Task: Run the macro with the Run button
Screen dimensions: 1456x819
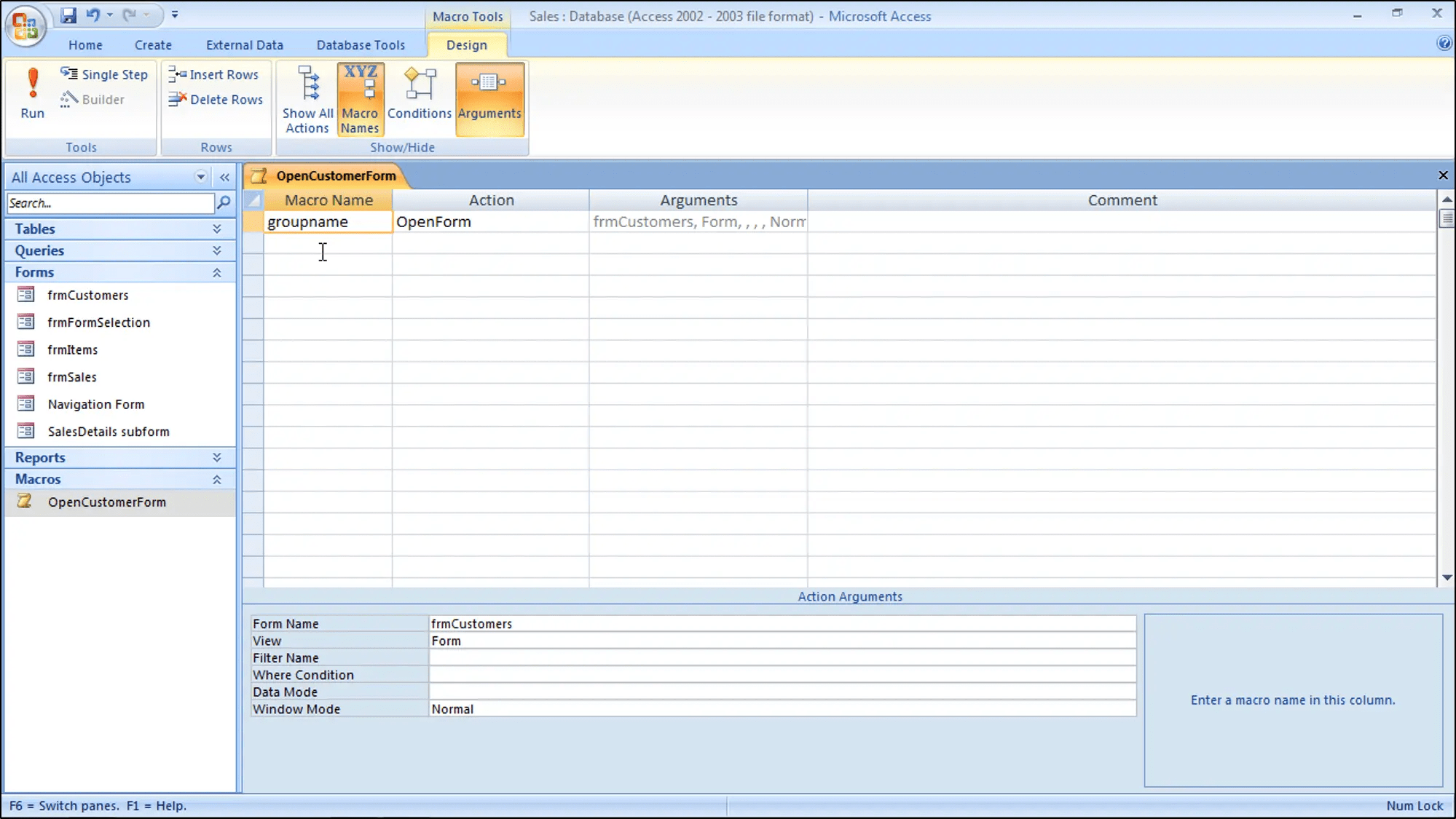Action: tap(32, 91)
